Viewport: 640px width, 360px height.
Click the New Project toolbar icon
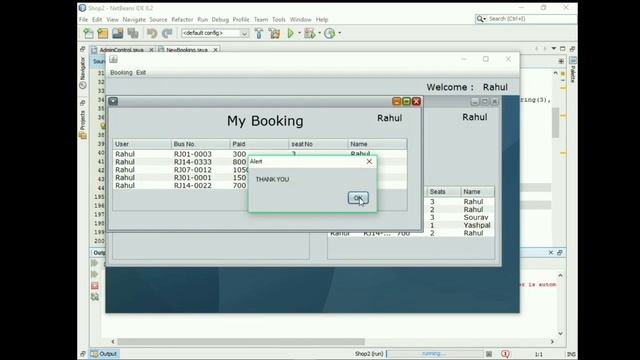click(x=102, y=33)
